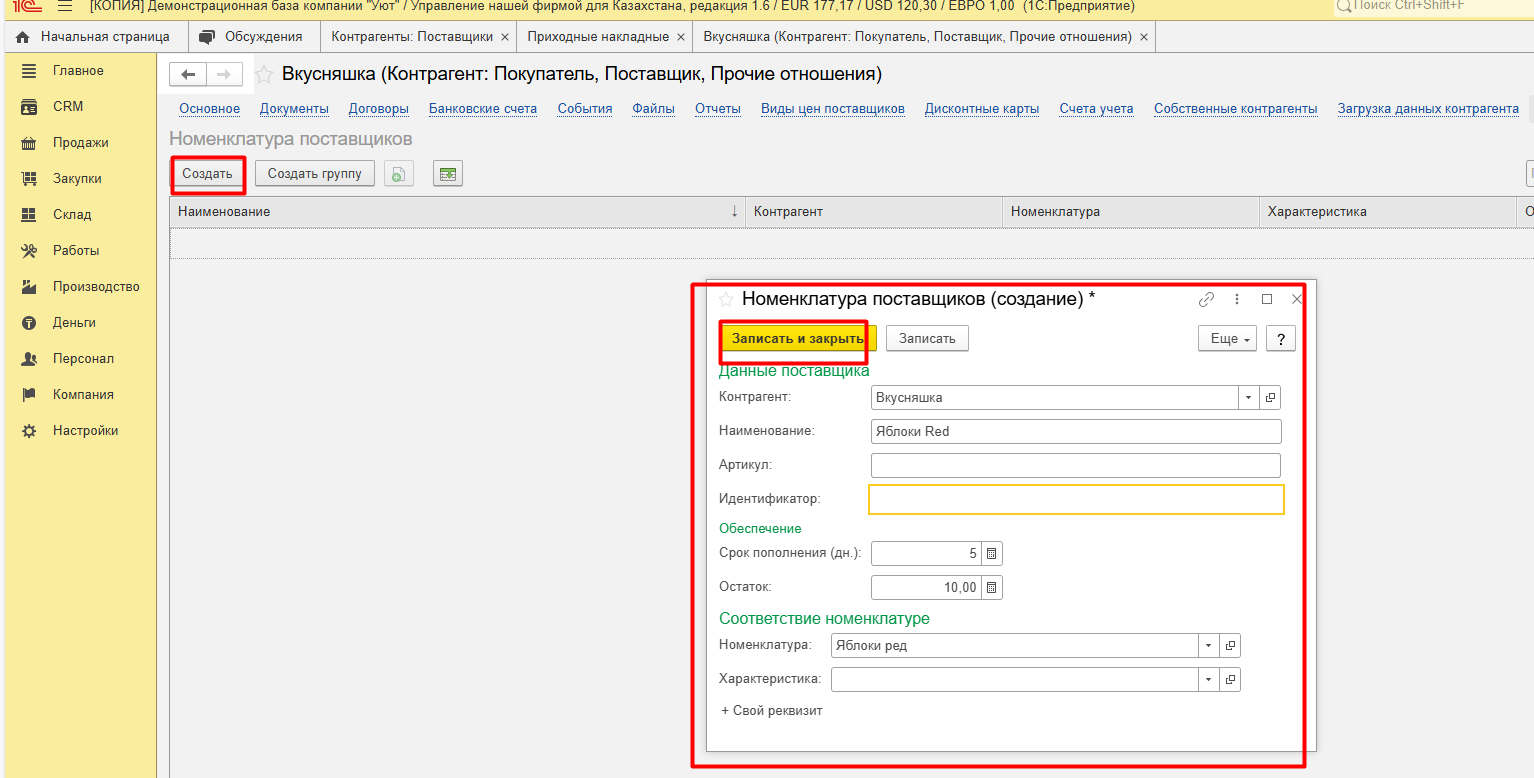The image size is (1534, 778).
Task: Switch to the Приходные накладные tab
Action: tap(598, 37)
